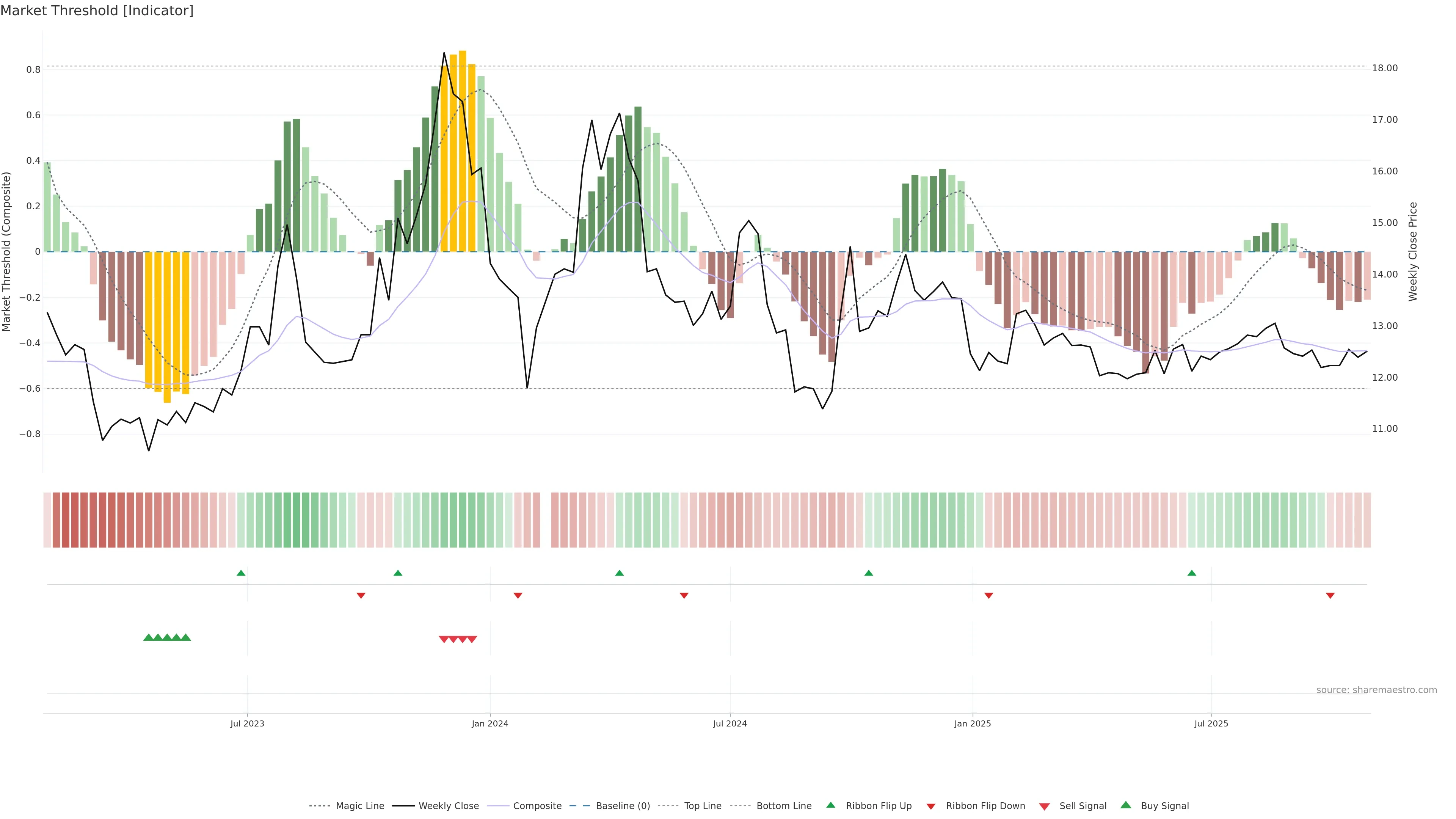Click the rightmost red sell signal triangle
1456x819 pixels.
(x=472, y=639)
